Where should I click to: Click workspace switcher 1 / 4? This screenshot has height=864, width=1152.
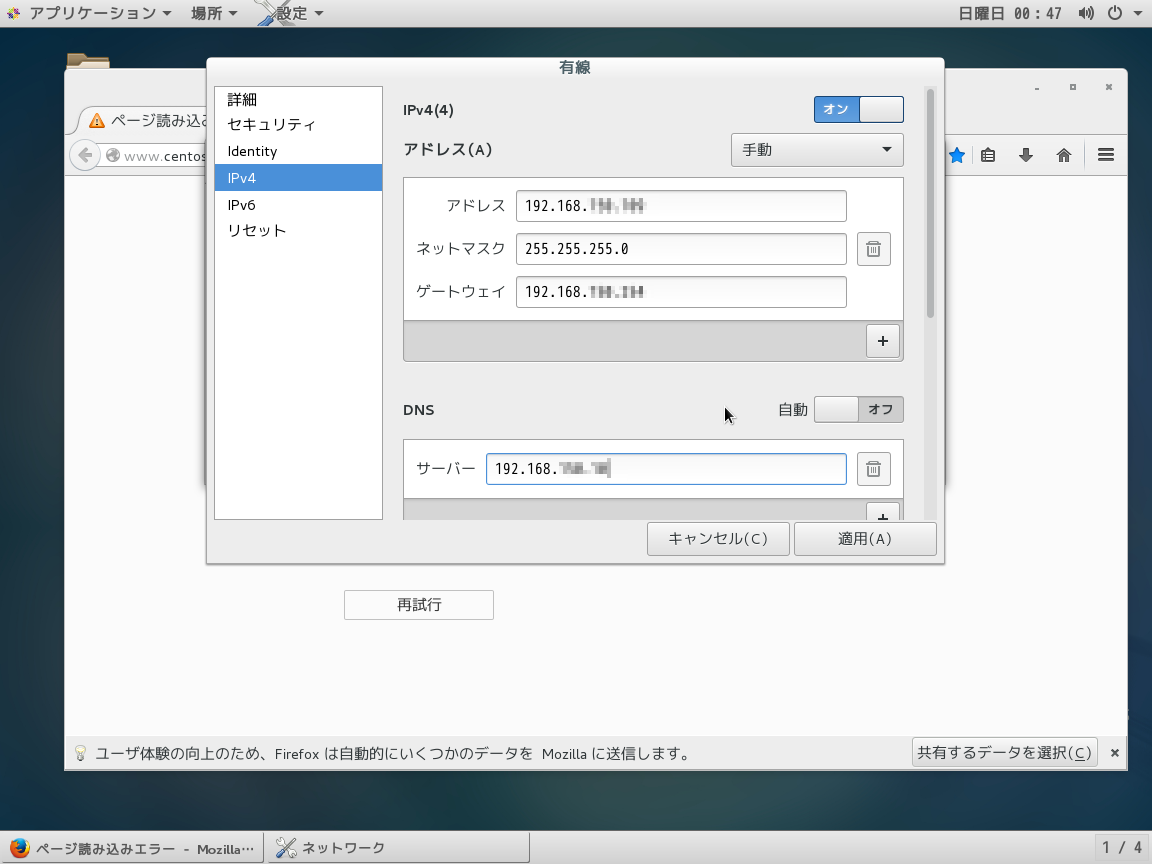1122,848
